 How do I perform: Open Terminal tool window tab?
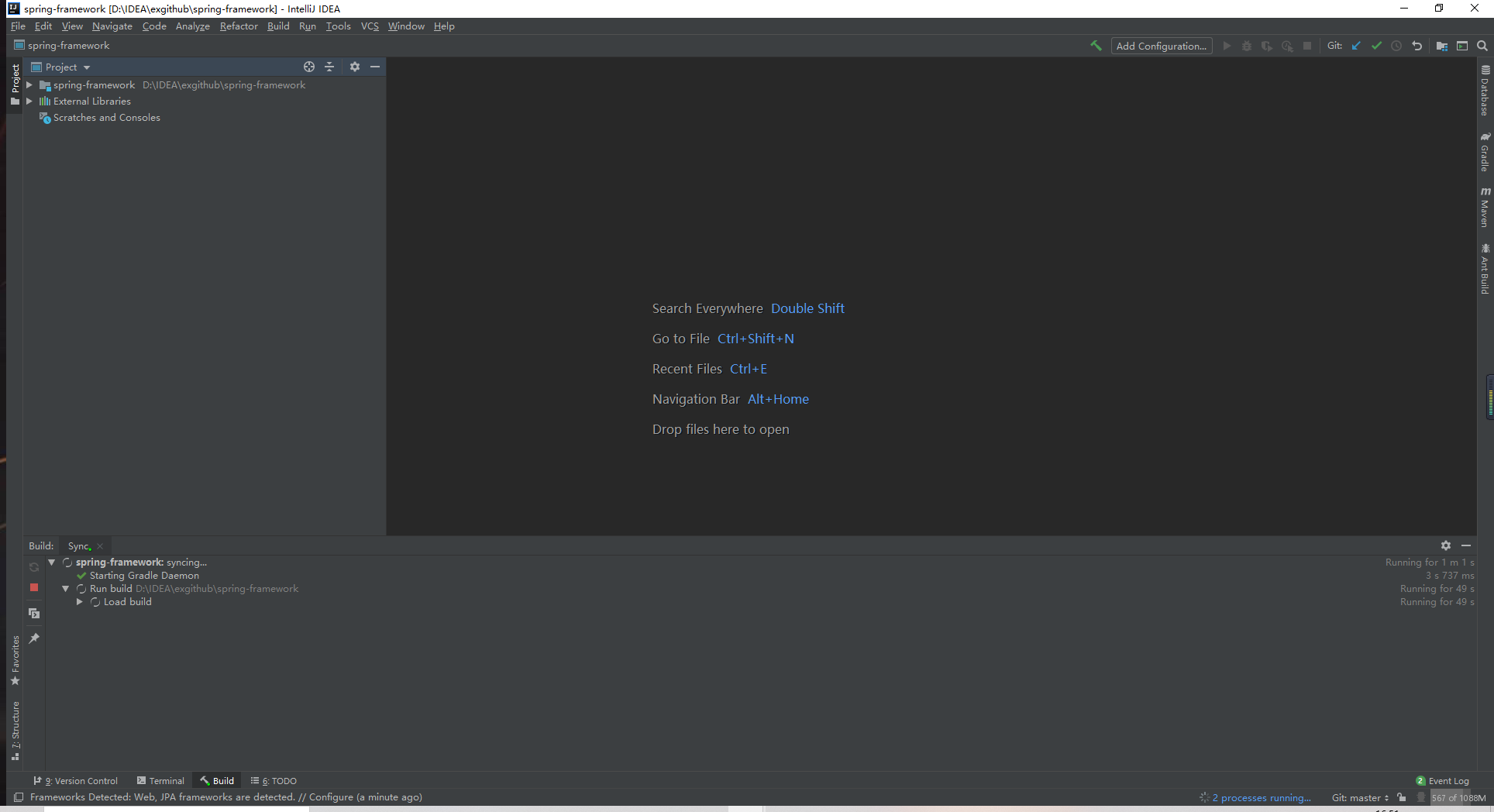tap(160, 781)
